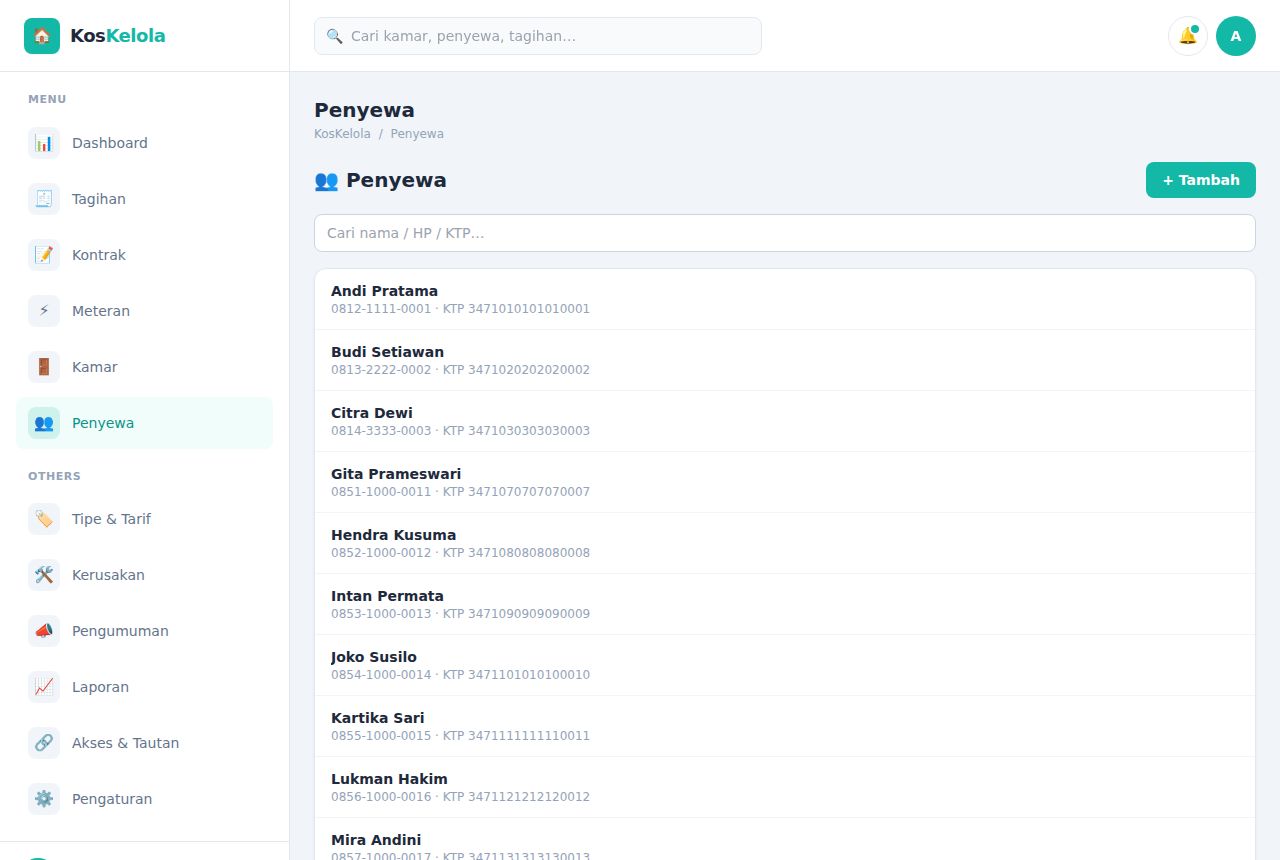
Task: Click the Pengumuman megaphone icon
Action: pos(44,631)
